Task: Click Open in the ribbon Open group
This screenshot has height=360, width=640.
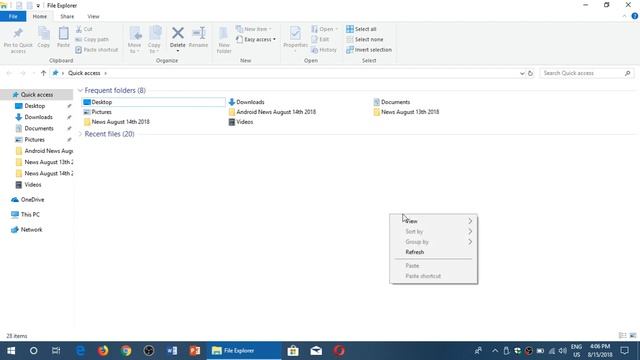Action: tap(324, 29)
